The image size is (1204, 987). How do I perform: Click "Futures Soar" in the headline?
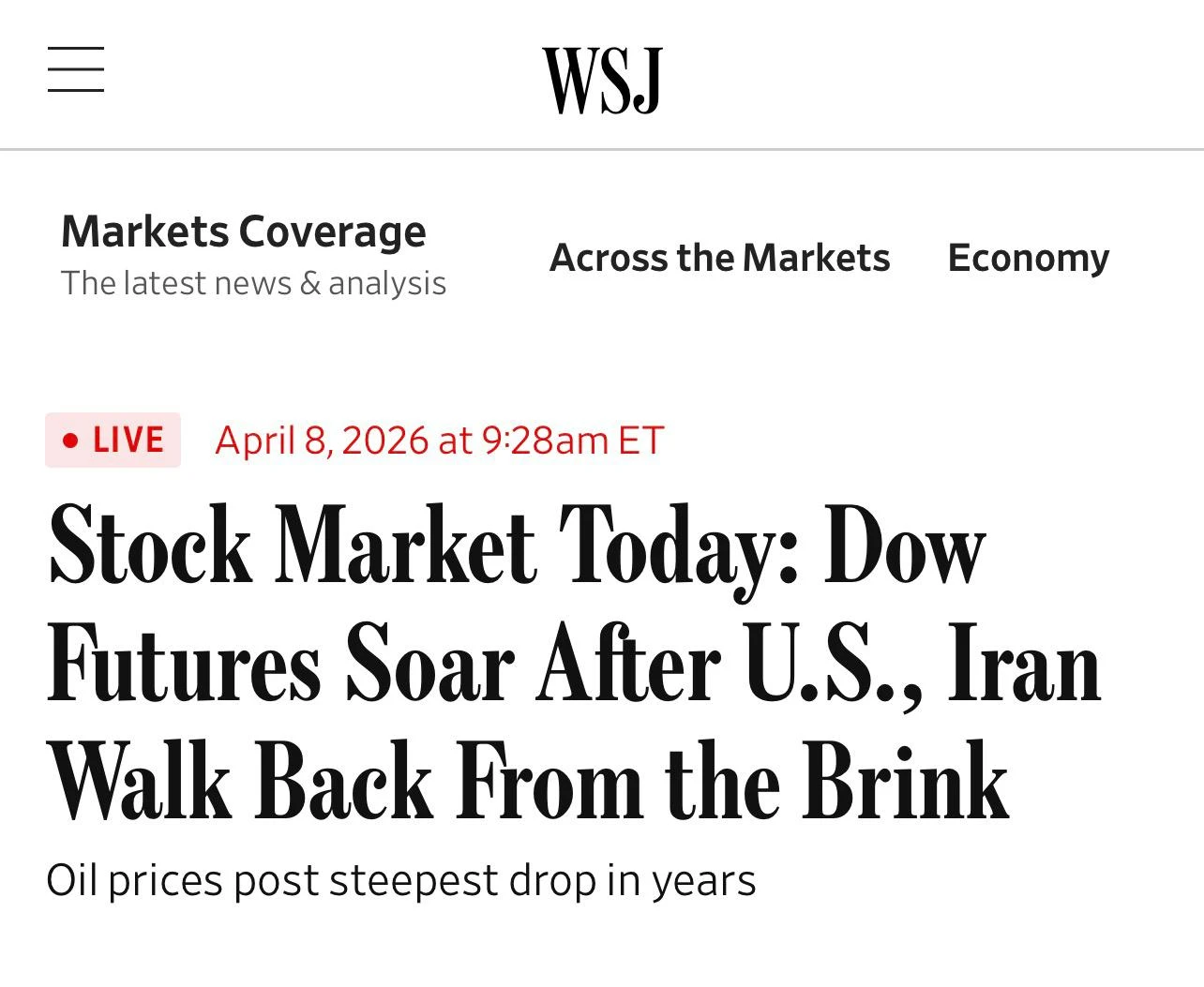[280, 665]
